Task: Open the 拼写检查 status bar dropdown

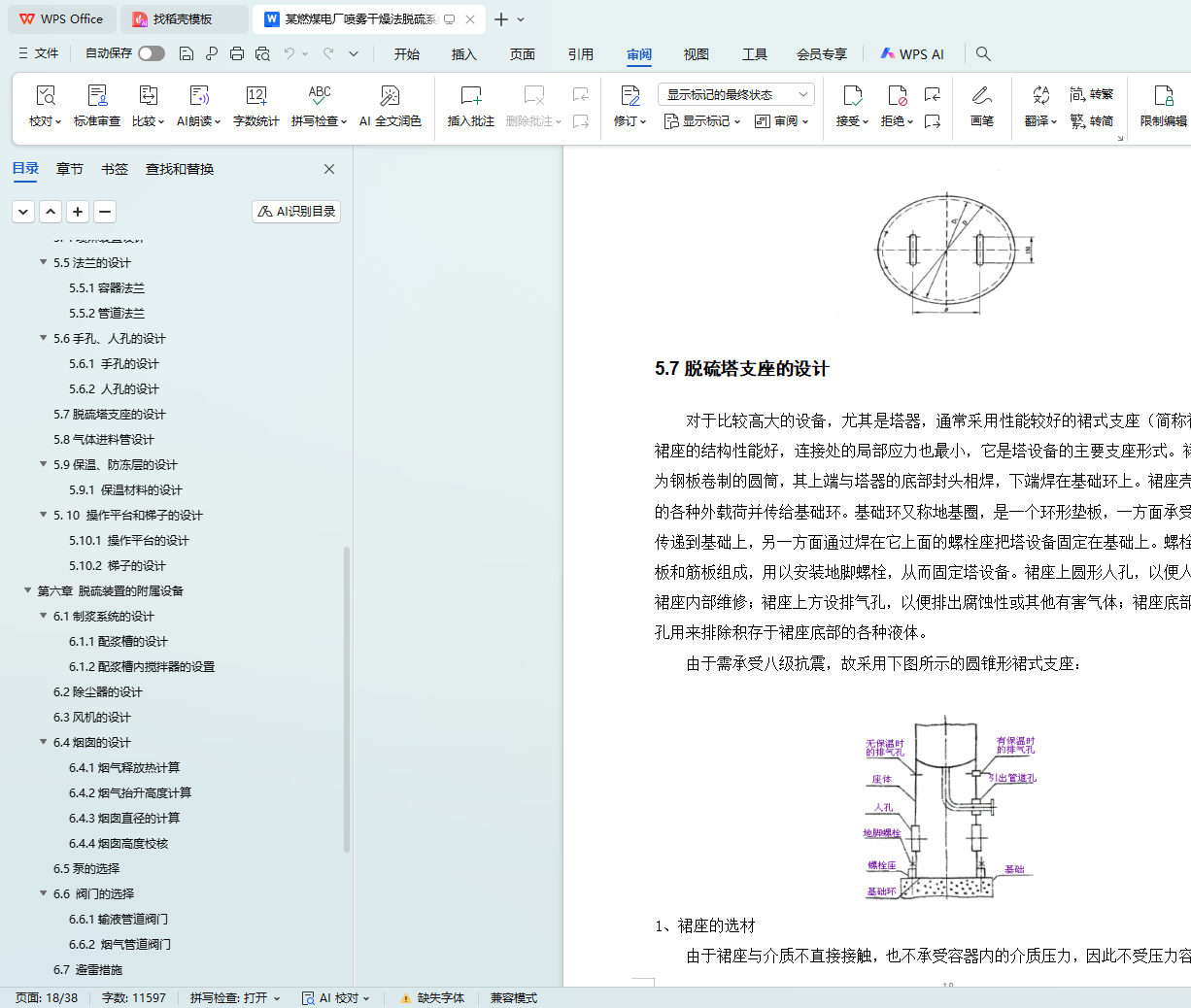Action: click(235, 998)
